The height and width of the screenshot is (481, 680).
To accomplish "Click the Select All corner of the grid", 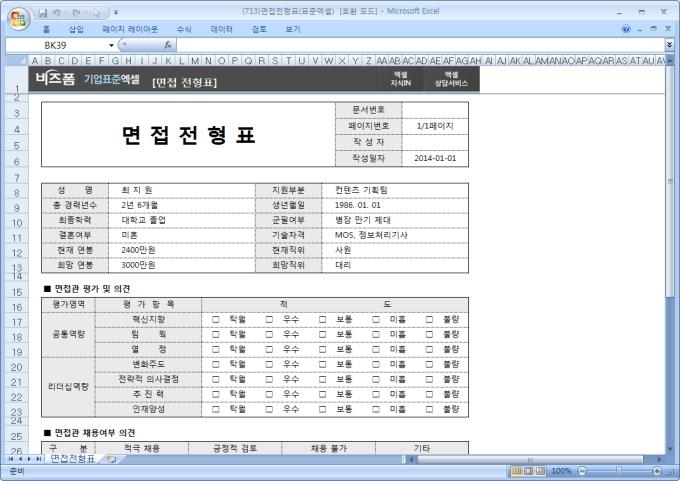I will pos(16,60).
